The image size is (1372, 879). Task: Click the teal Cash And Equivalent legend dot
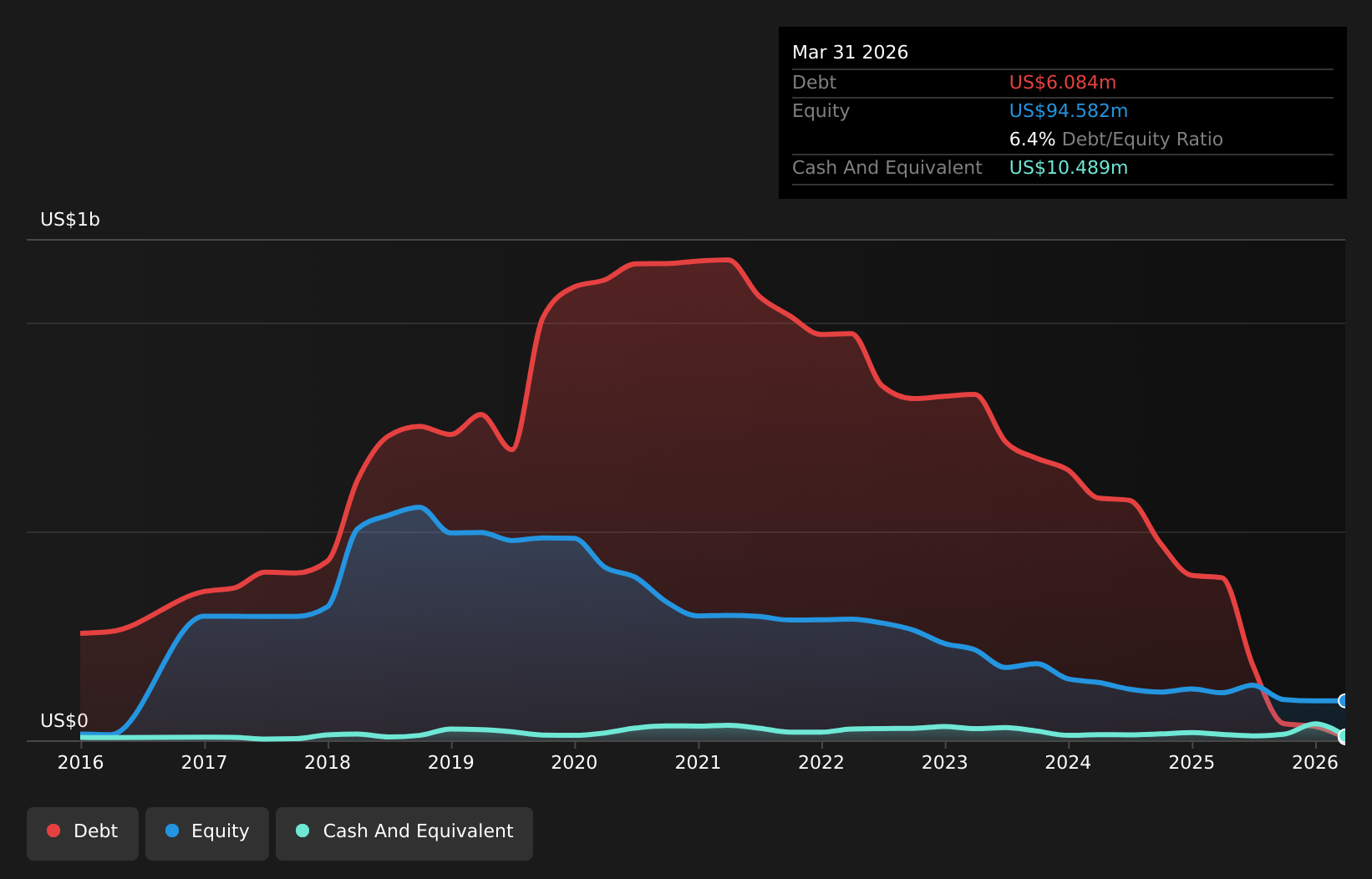[302, 831]
